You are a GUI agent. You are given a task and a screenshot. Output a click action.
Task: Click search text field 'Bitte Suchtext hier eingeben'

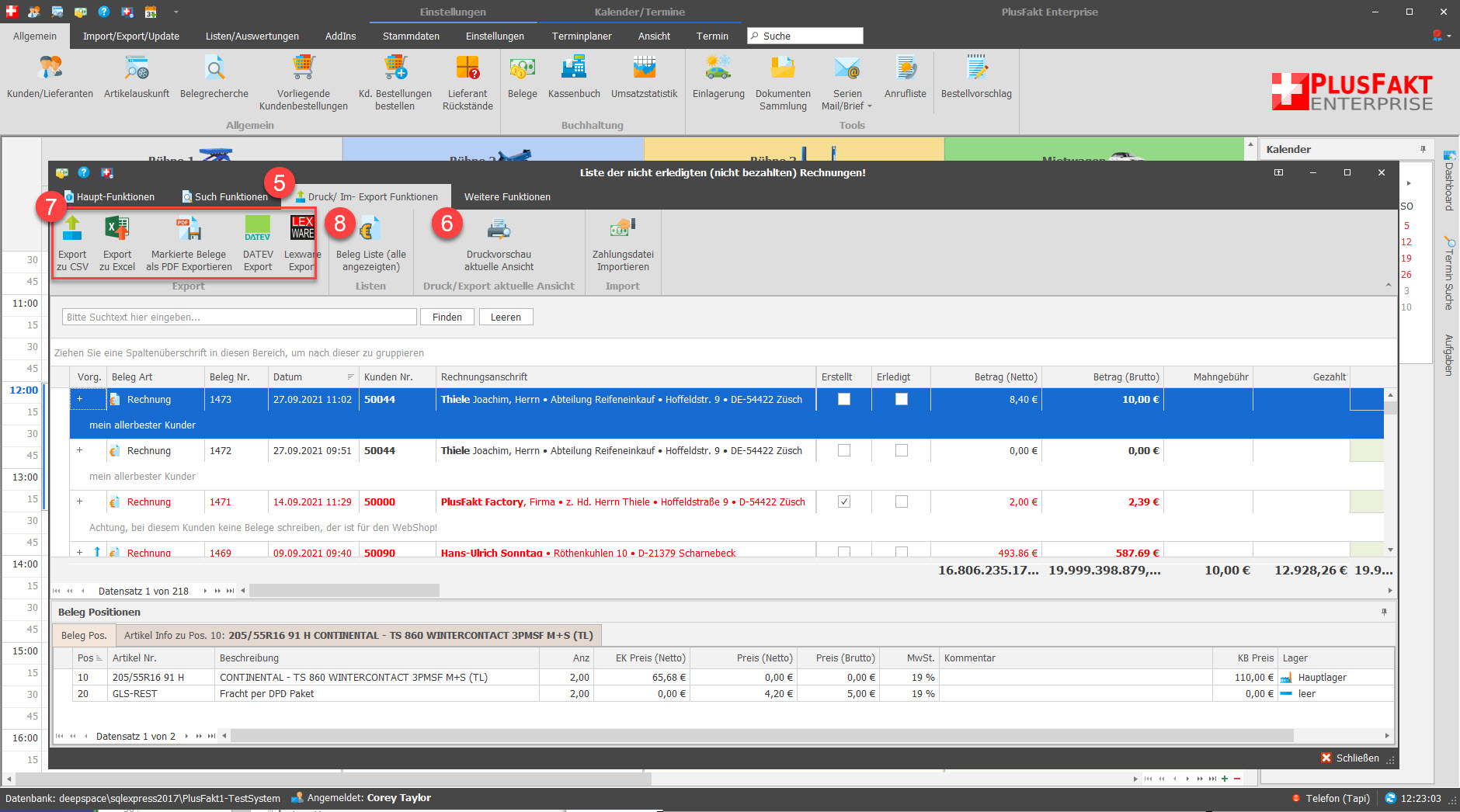[239, 317]
